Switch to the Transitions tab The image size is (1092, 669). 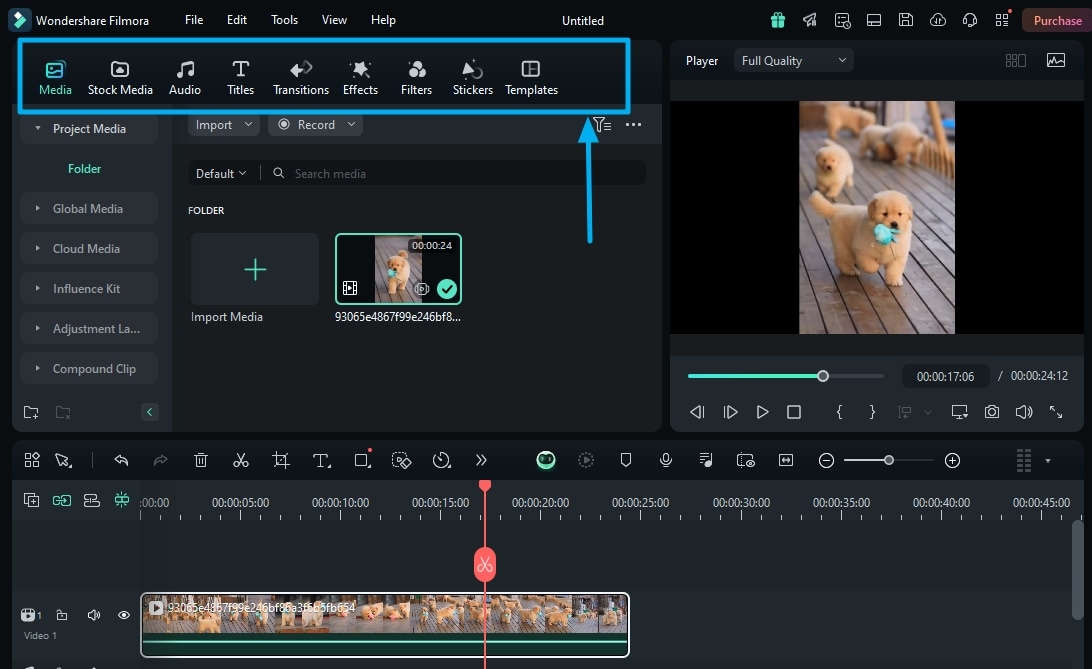pyautogui.click(x=301, y=77)
